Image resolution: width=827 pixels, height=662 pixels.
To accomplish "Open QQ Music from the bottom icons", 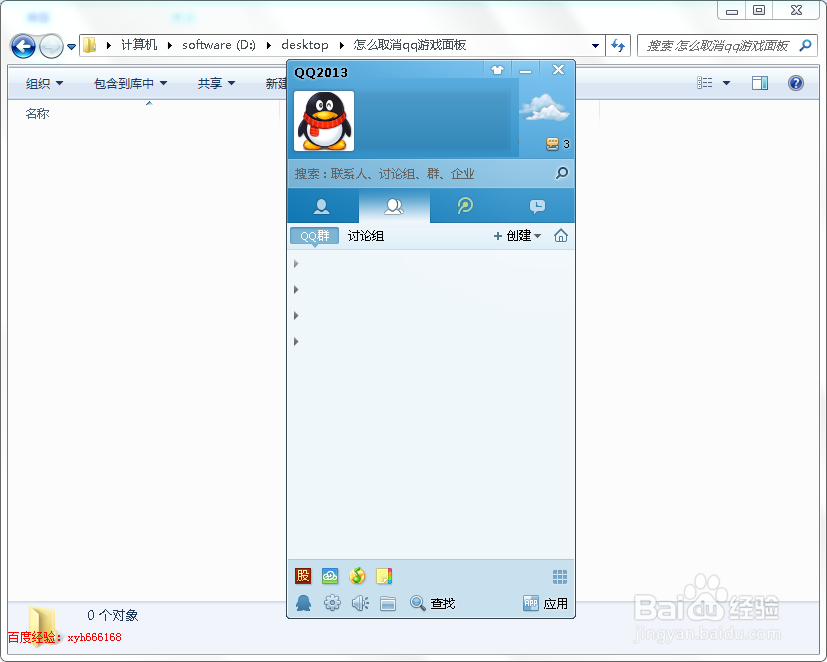I will click(x=358, y=575).
